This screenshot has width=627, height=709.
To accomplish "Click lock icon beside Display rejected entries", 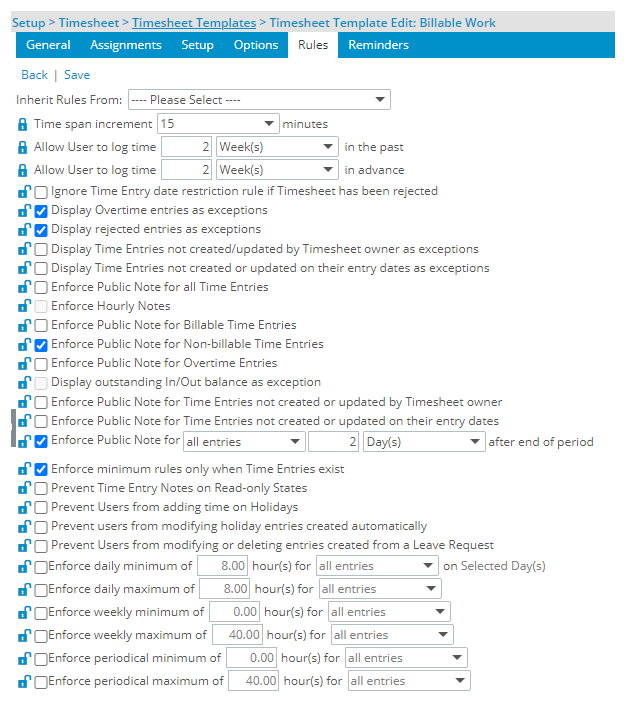I will pyautogui.click(x=24, y=230).
